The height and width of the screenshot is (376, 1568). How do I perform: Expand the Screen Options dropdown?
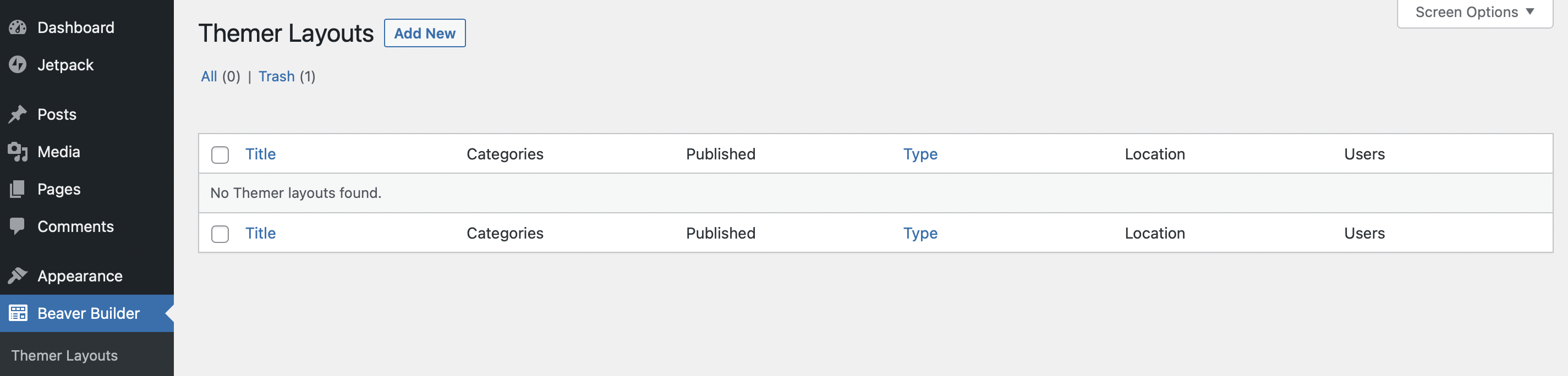tap(1474, 12)
